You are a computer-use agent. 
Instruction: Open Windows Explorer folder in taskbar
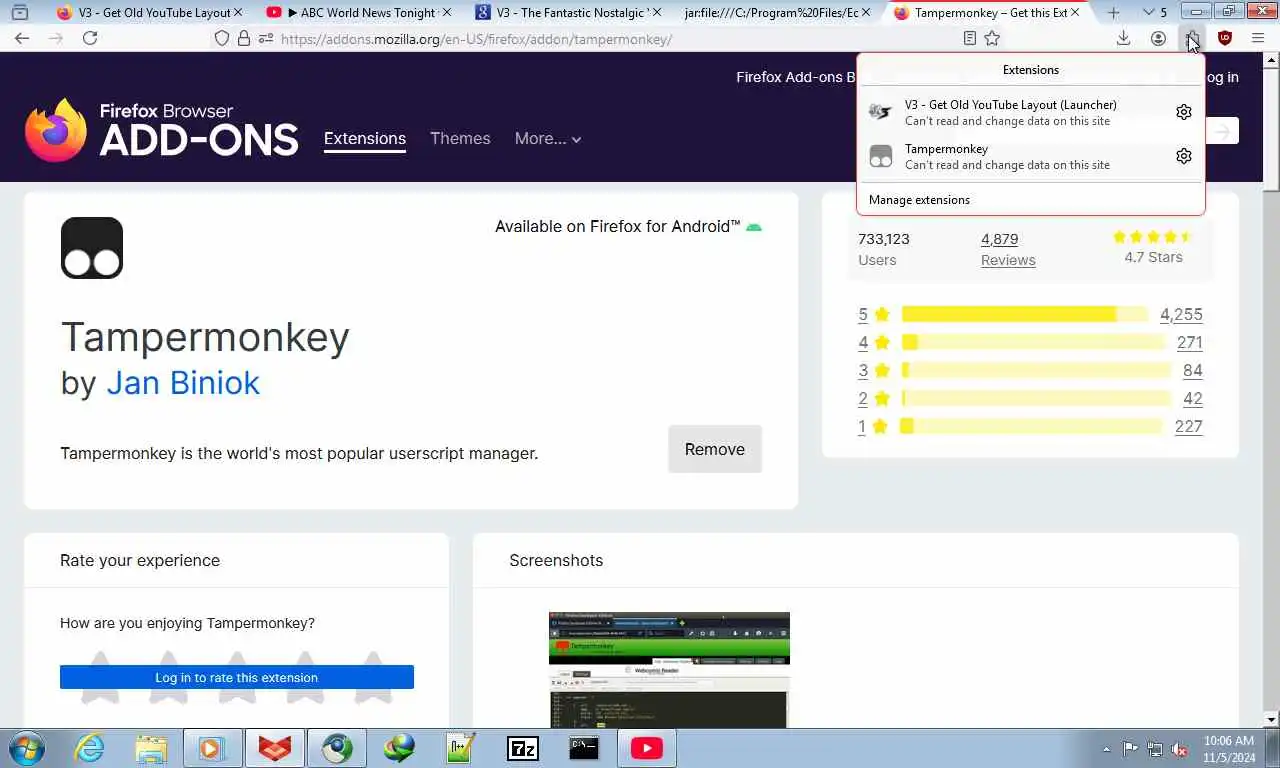[x=151, y=748]
